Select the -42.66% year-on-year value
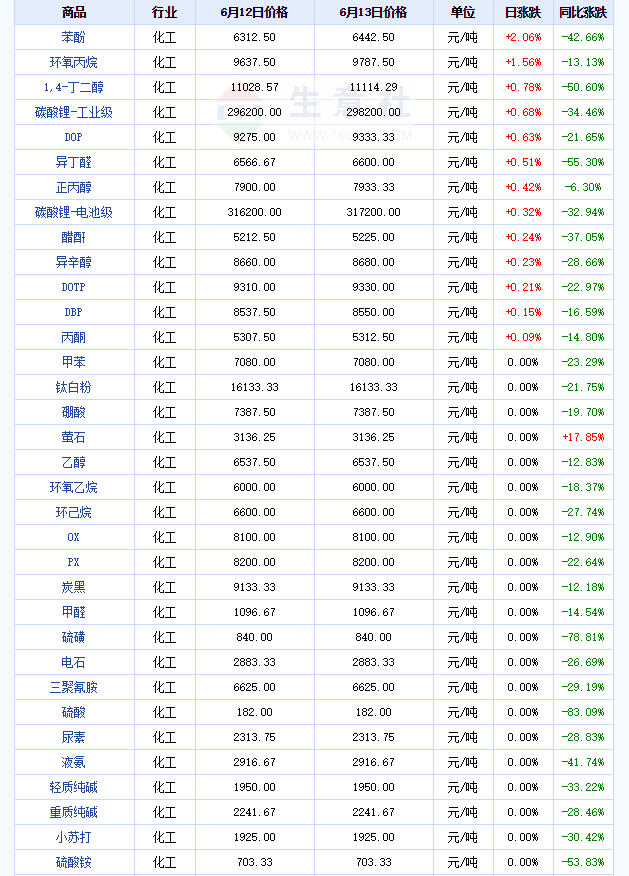This screenshot has height=876, width=629. point(583,37)
